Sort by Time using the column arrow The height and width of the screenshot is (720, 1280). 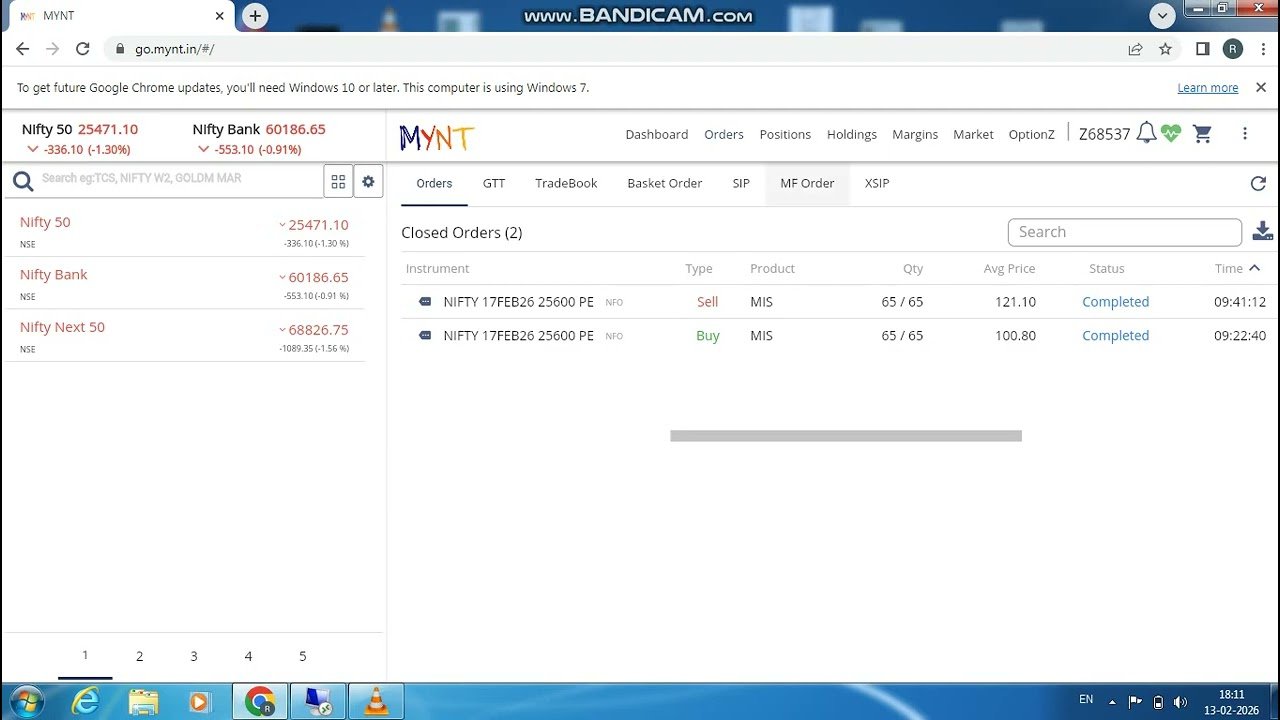(1256, 268)
